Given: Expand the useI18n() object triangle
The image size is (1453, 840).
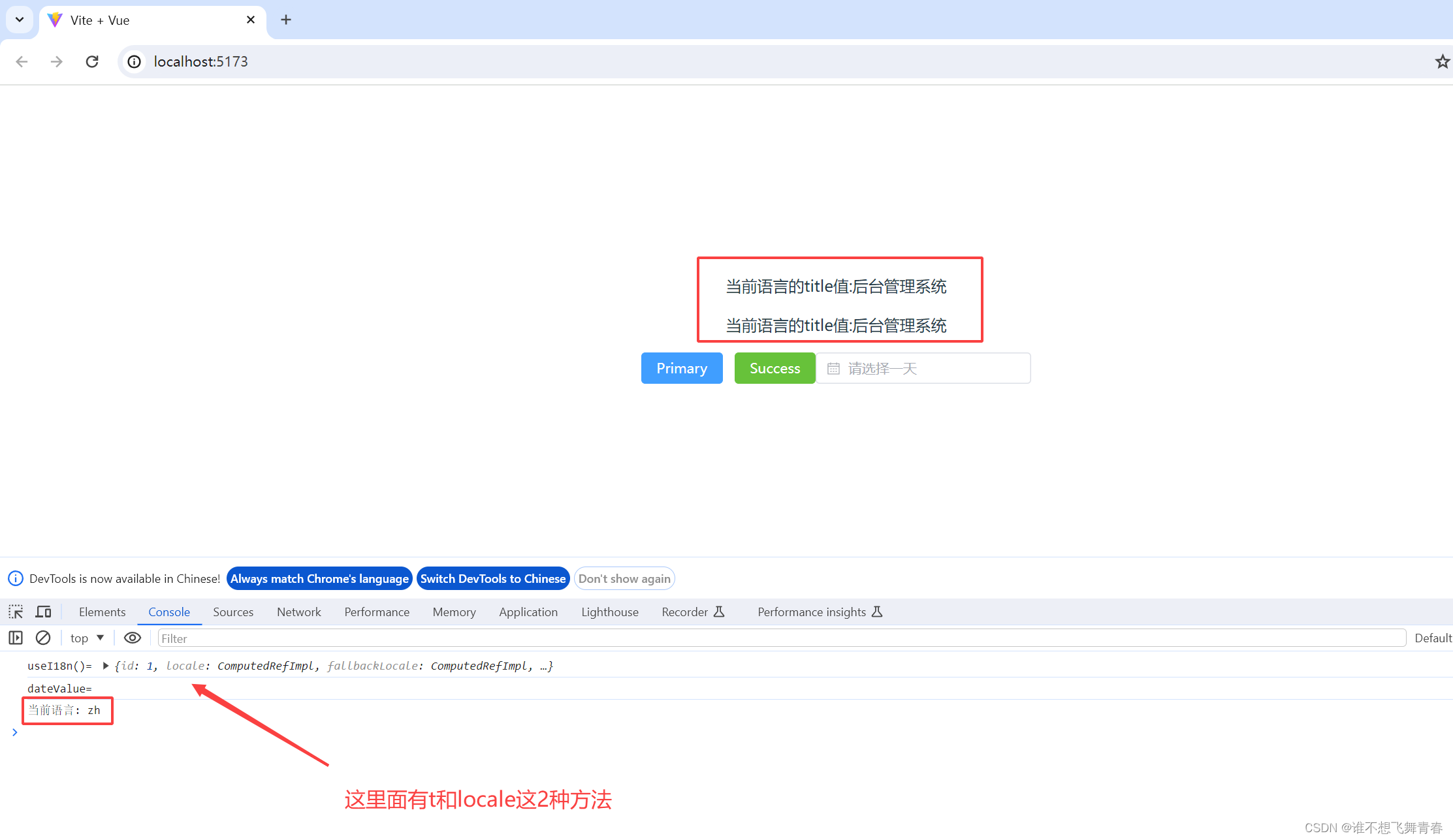Looking at the screenshot, I should (105, 666).
